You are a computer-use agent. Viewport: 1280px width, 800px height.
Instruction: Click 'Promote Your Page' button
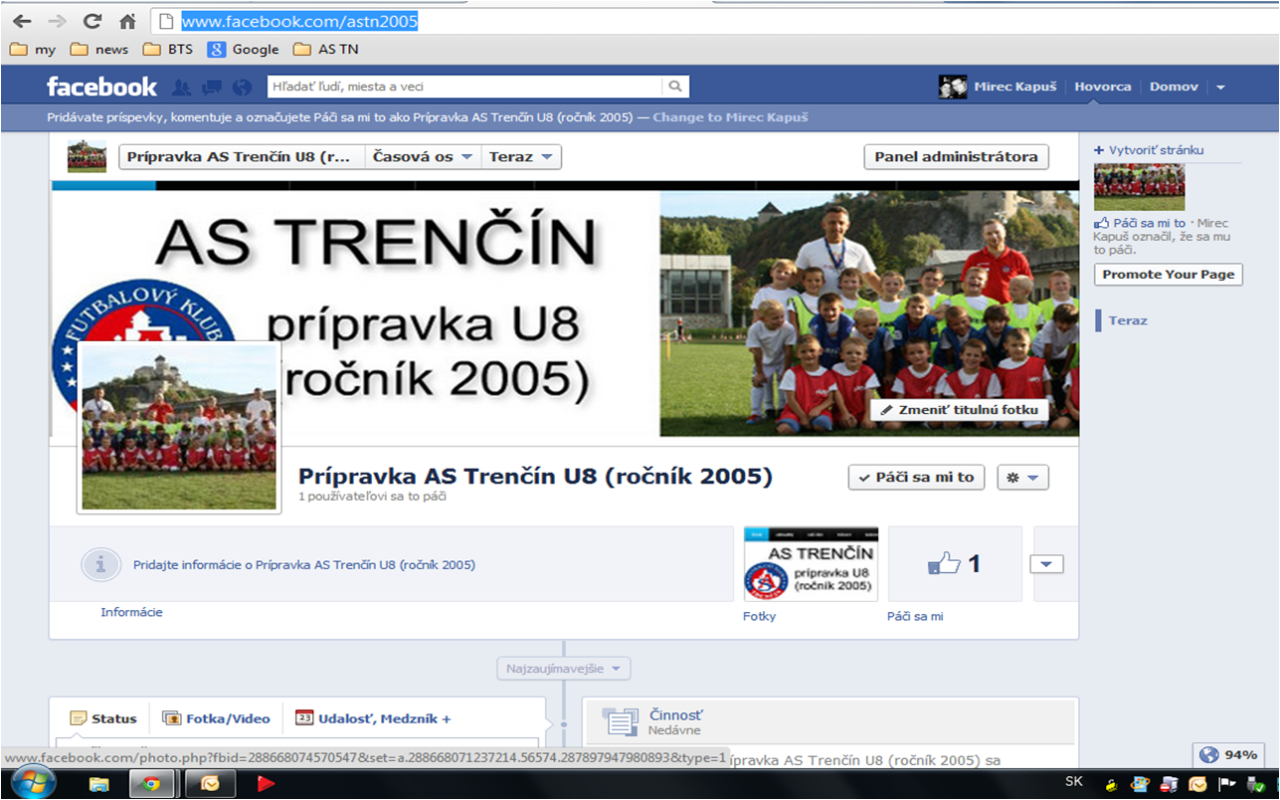(x=1168, y=274)
